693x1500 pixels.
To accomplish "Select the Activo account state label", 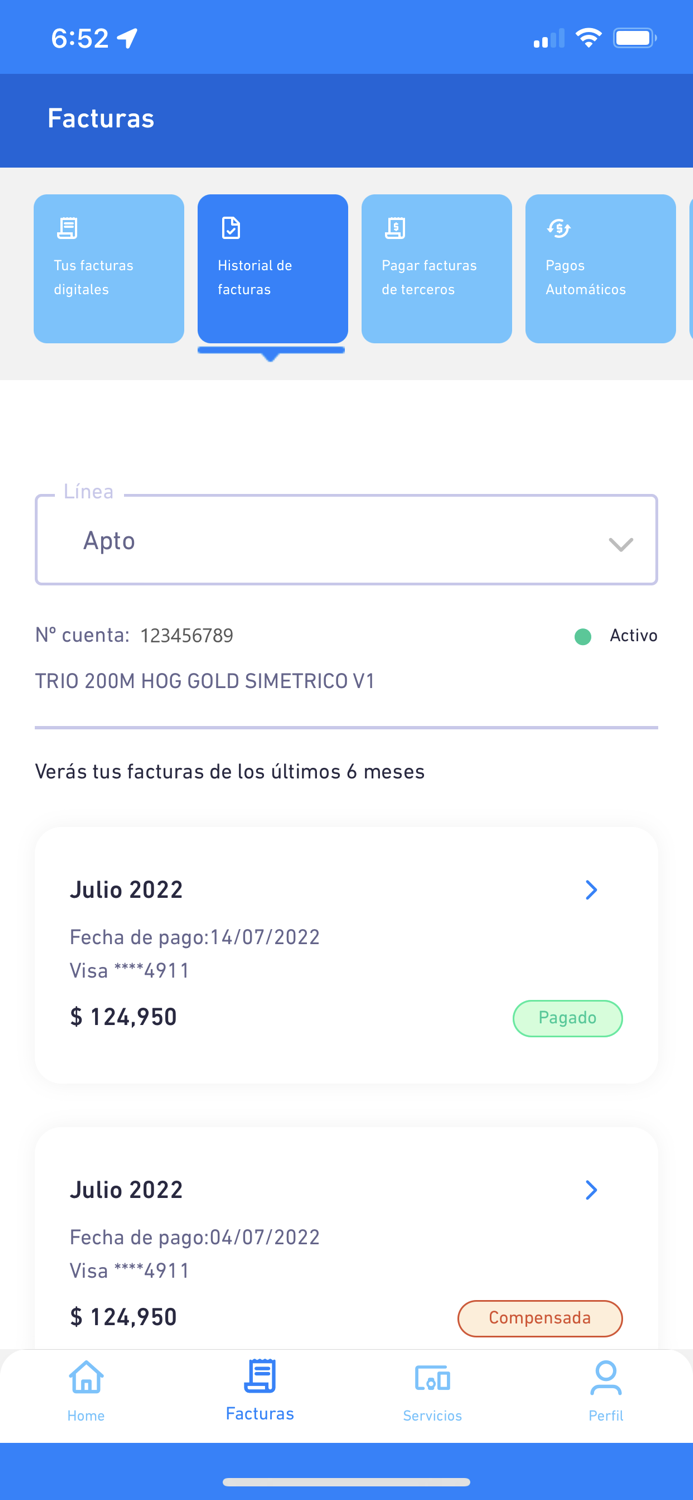I will coord(634,636).
